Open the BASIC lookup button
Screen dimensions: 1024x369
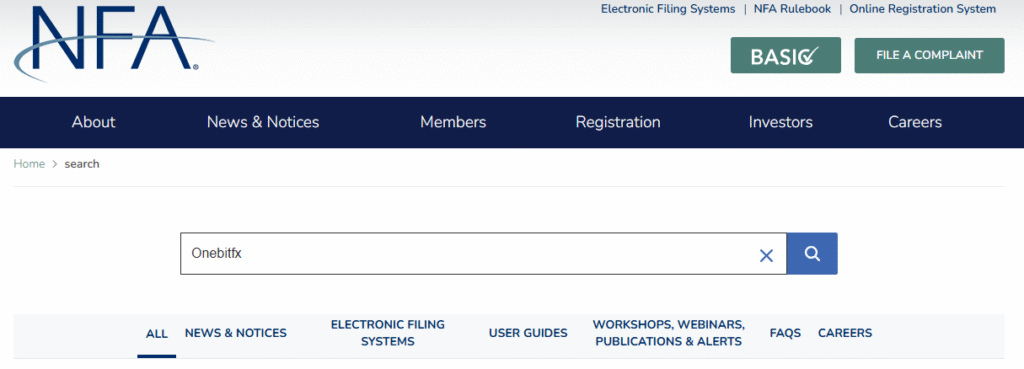(786, 56)
